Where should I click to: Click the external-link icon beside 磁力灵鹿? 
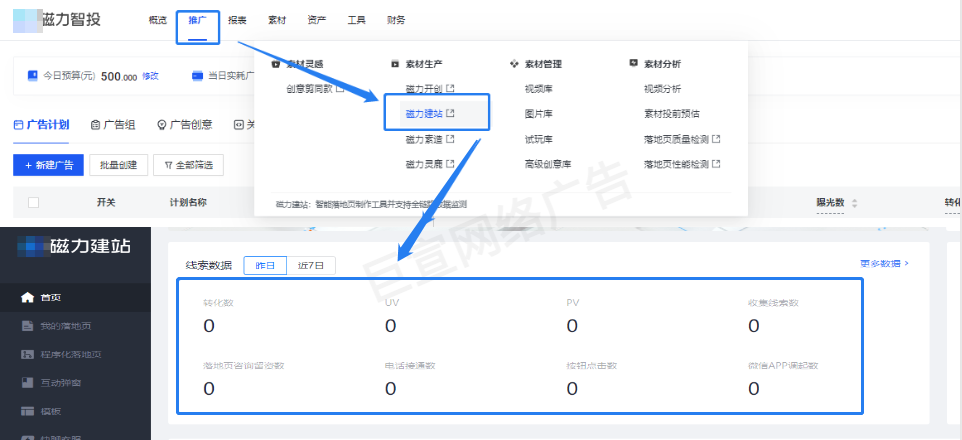[450, 164]
